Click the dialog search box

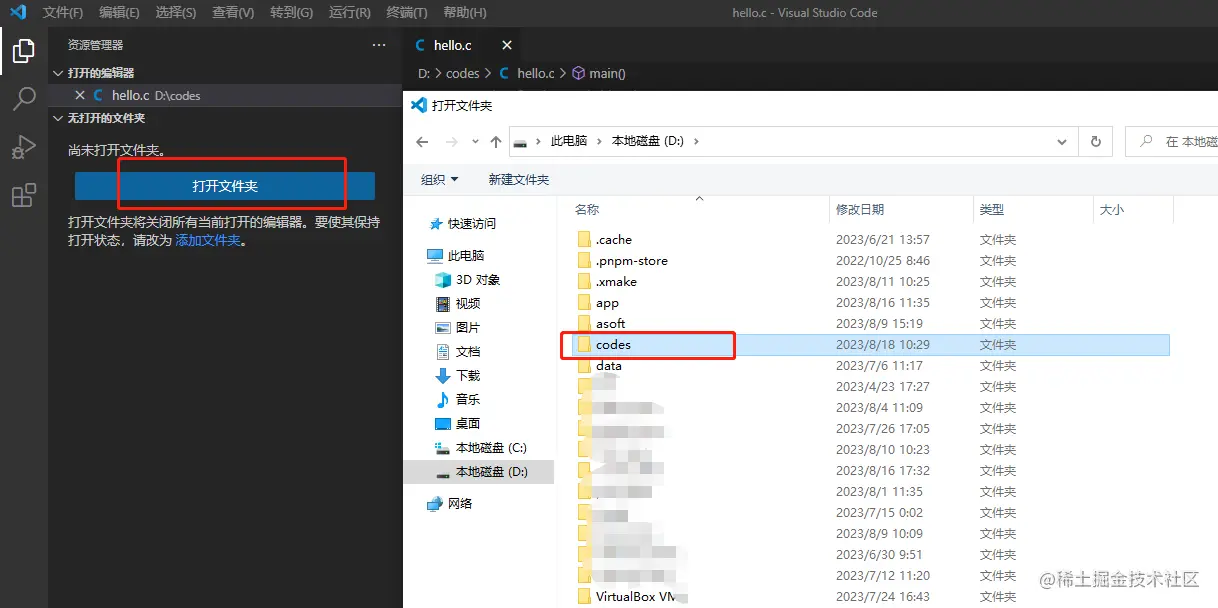[1172, 142]
